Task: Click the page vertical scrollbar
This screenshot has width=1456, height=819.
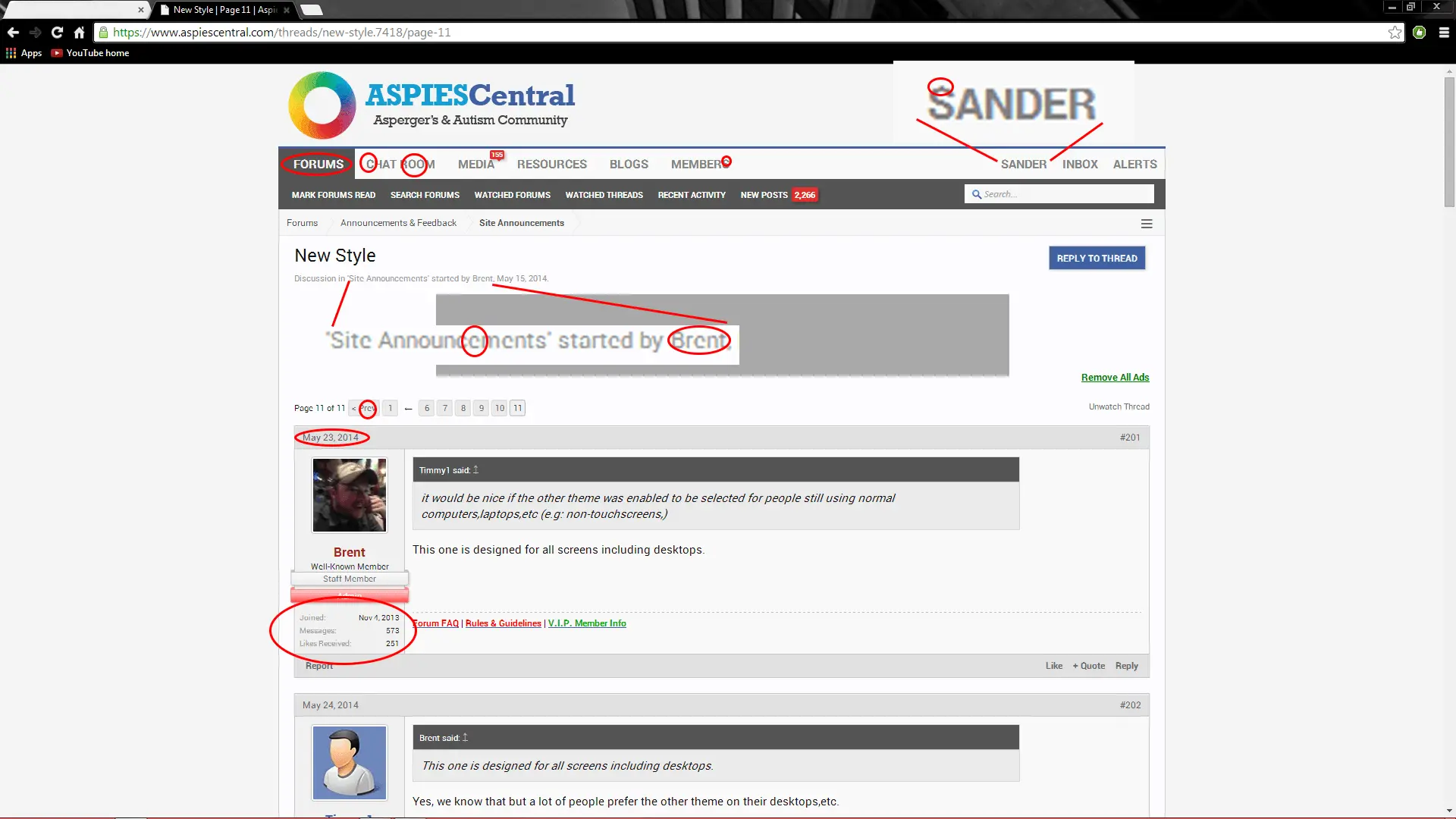Action: coord(1449,140)
